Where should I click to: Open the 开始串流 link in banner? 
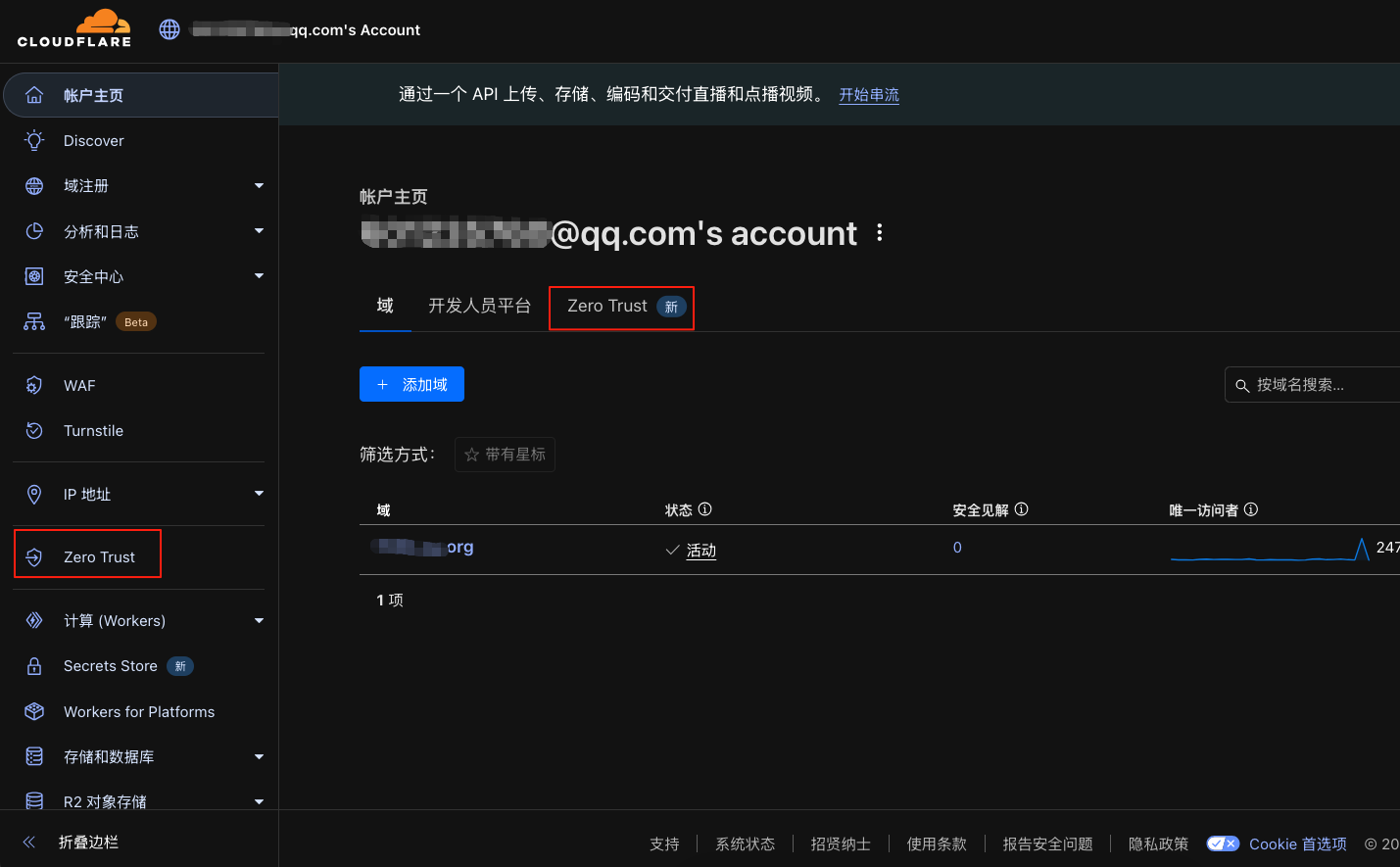click(x=869, y=95)
